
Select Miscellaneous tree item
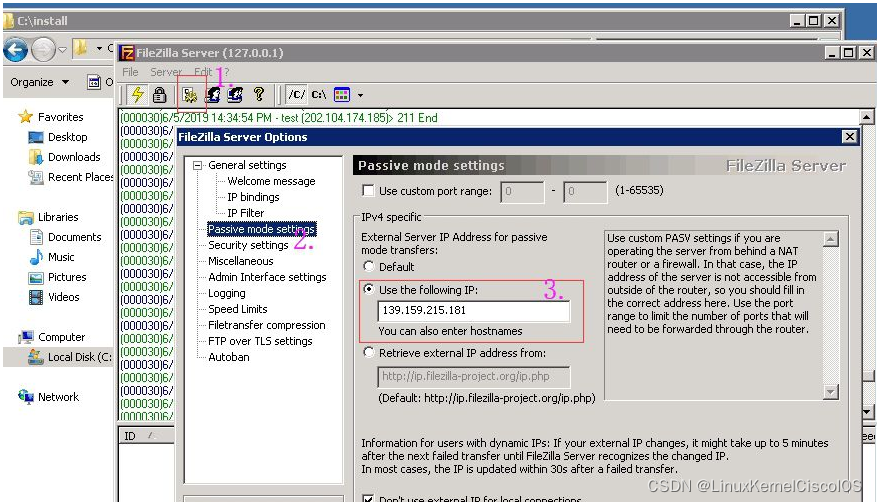pyautogui.click(x=241, y=261)
